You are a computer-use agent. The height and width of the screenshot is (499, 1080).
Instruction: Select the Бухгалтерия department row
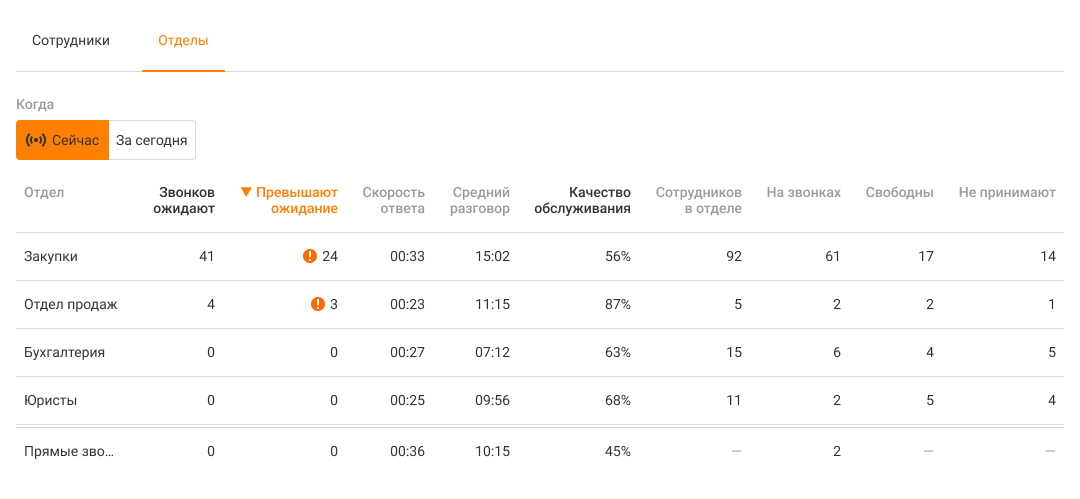coord(65,352)
